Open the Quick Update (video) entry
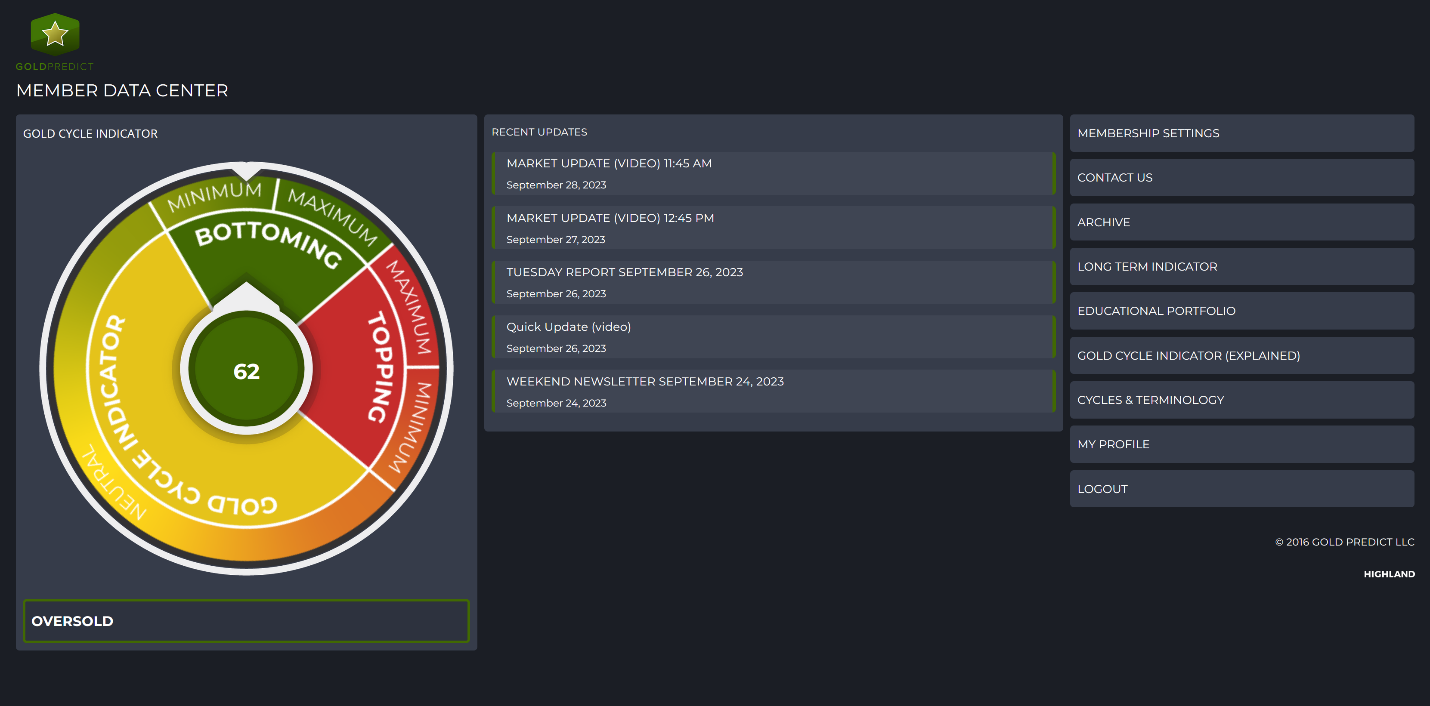The height and width of the screenshot is (706, 1430). point(774,337)
